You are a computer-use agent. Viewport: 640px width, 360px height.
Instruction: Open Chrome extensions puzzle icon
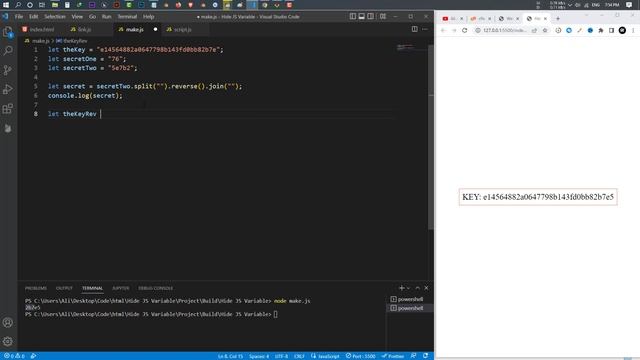coord(601,30)
